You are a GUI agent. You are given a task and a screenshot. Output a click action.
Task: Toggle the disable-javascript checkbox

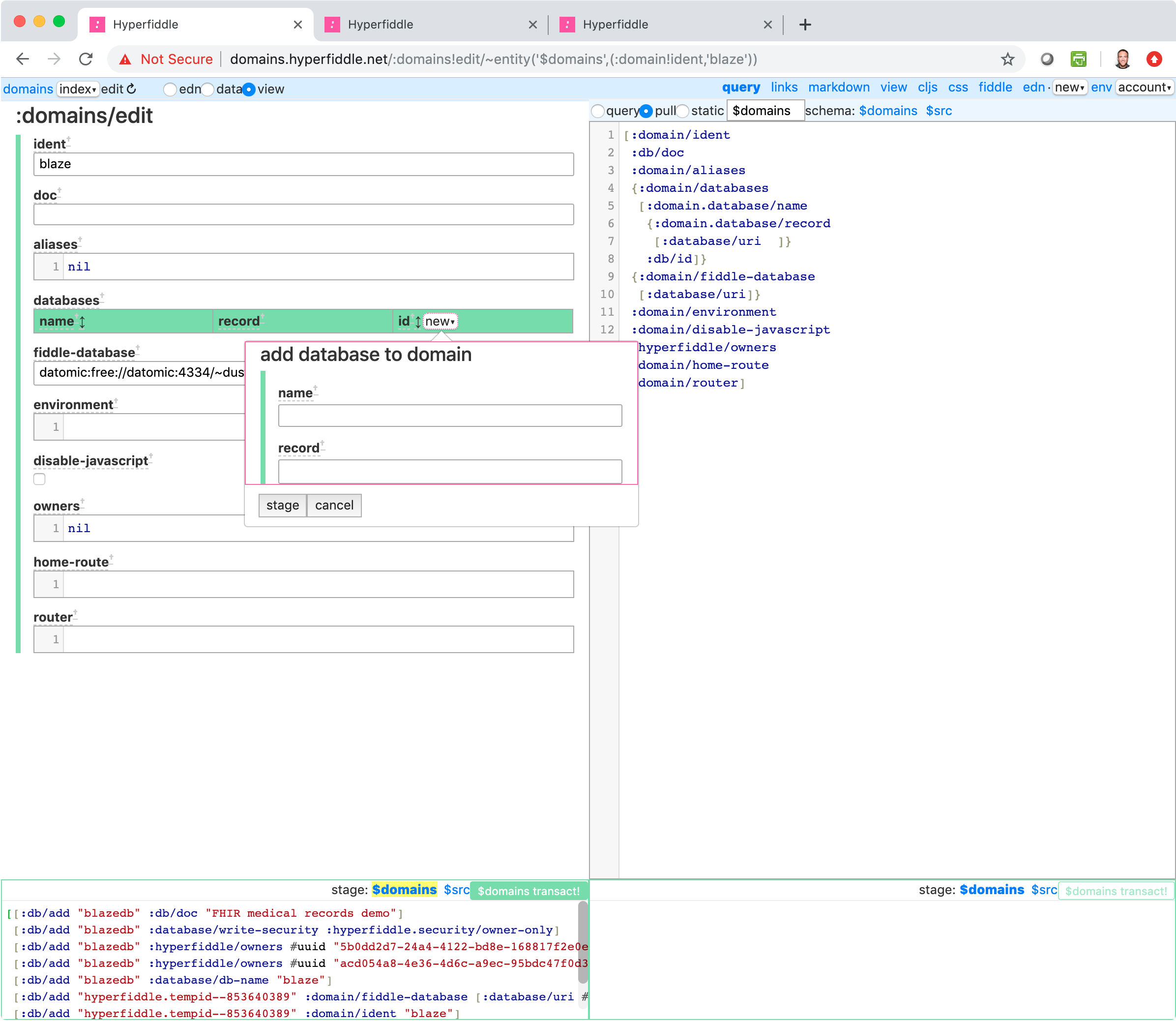pyautogui.click(x=39, y=479)
